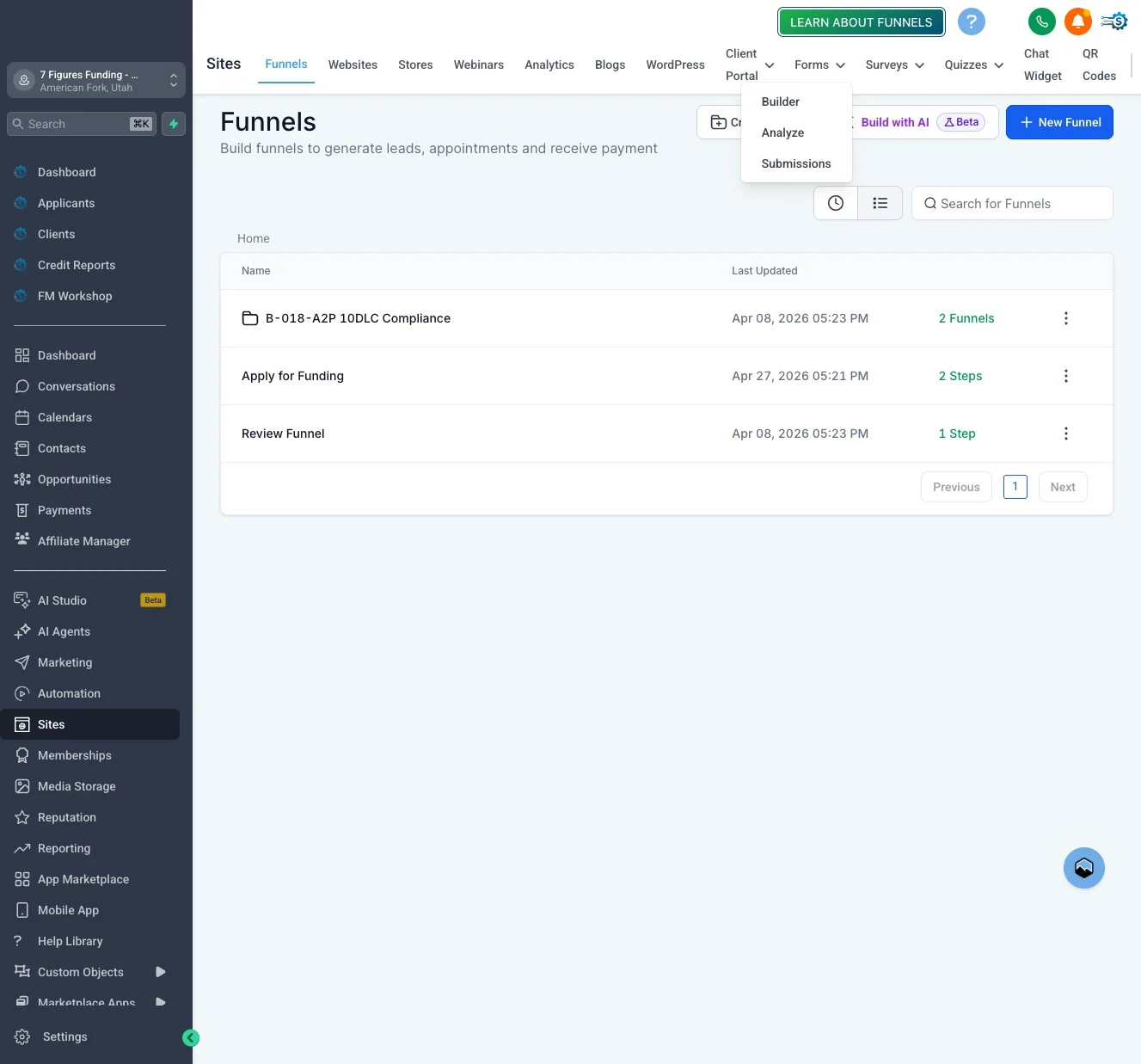Expand Custom Objects submenu arrow
This screenshot has height=1064, width=1141.
(160, 972)
